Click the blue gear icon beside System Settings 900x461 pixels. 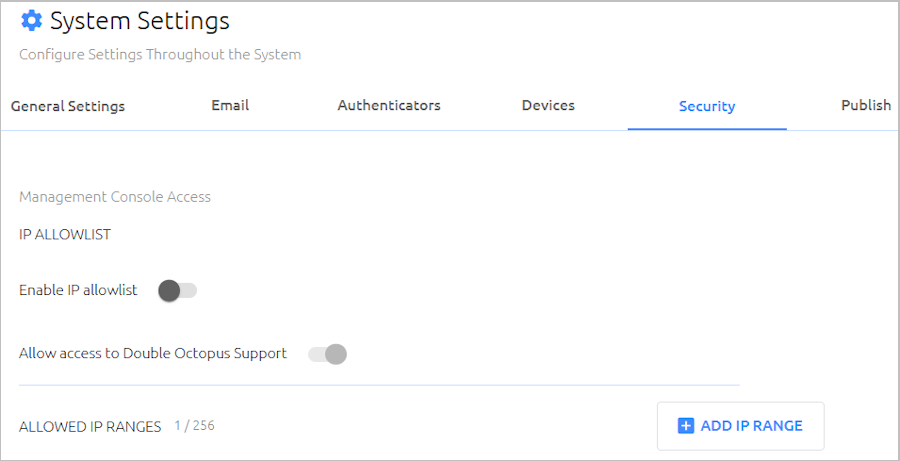coord(31,21)
